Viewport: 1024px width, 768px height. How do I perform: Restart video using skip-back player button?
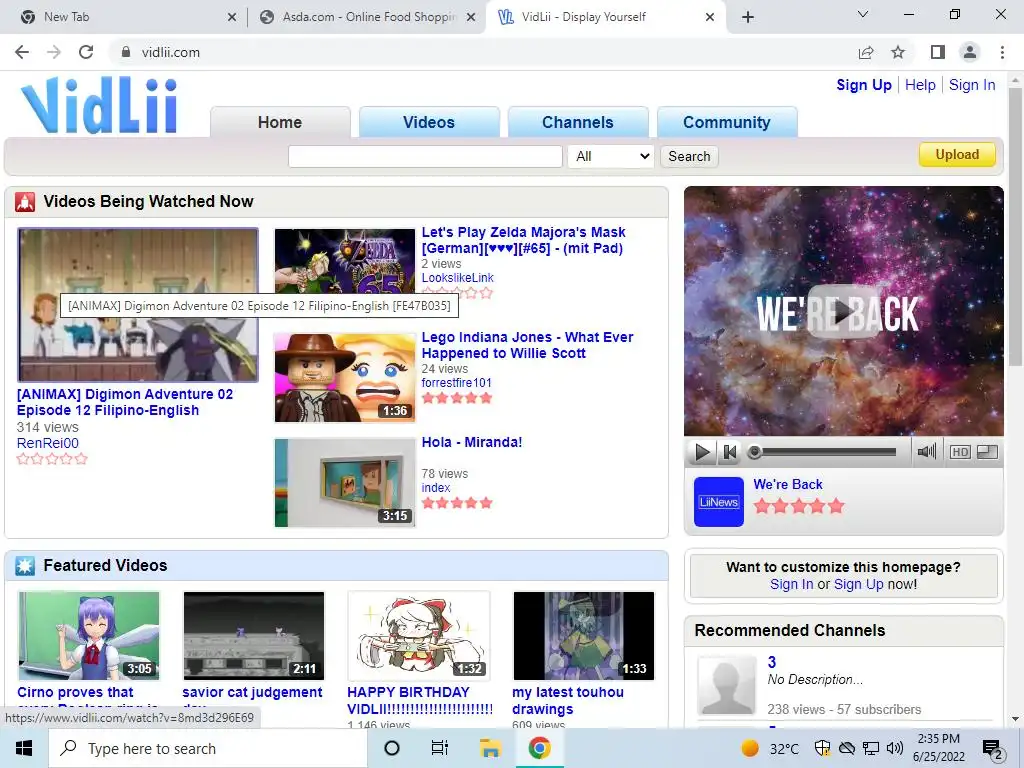point(729,452)
